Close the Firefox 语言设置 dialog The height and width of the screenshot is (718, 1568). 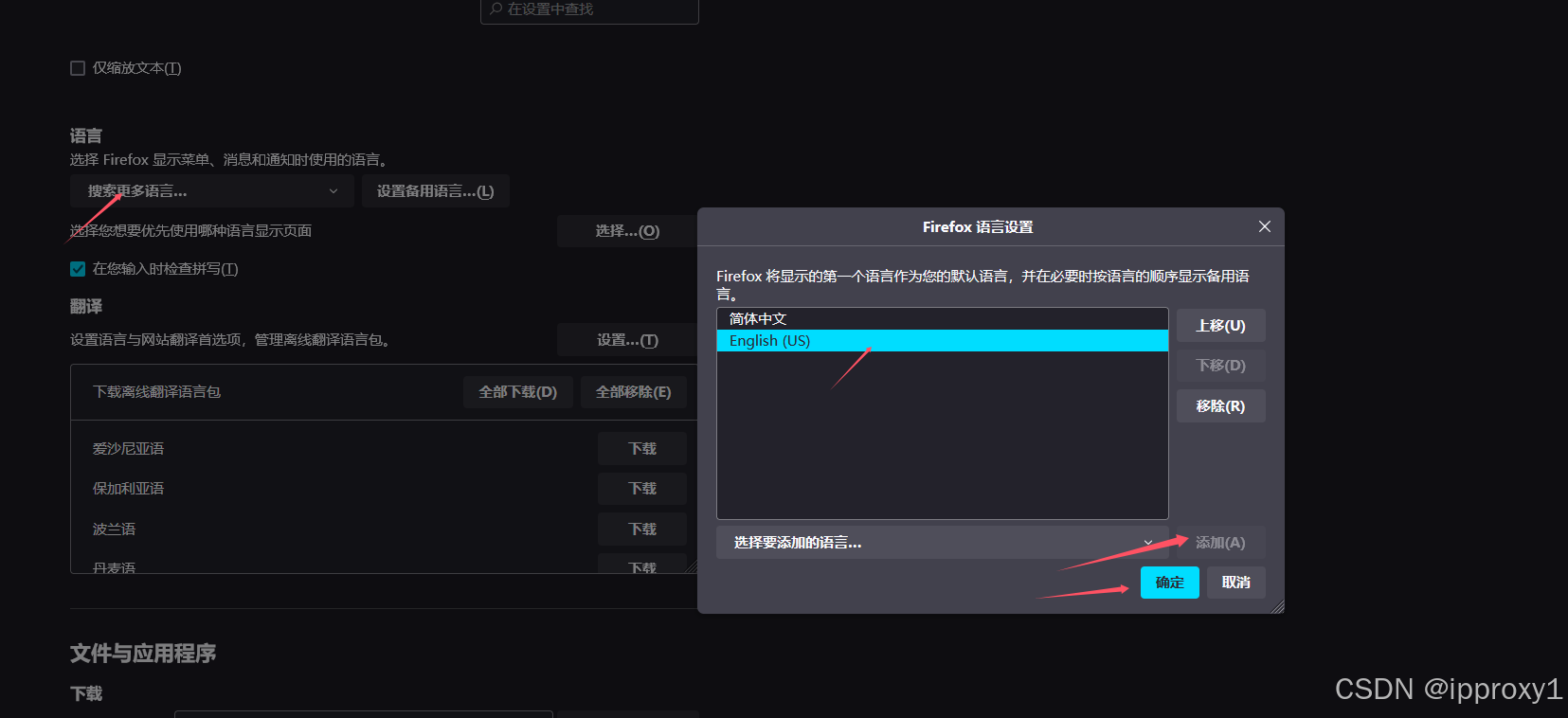[x=1264, y=226]
